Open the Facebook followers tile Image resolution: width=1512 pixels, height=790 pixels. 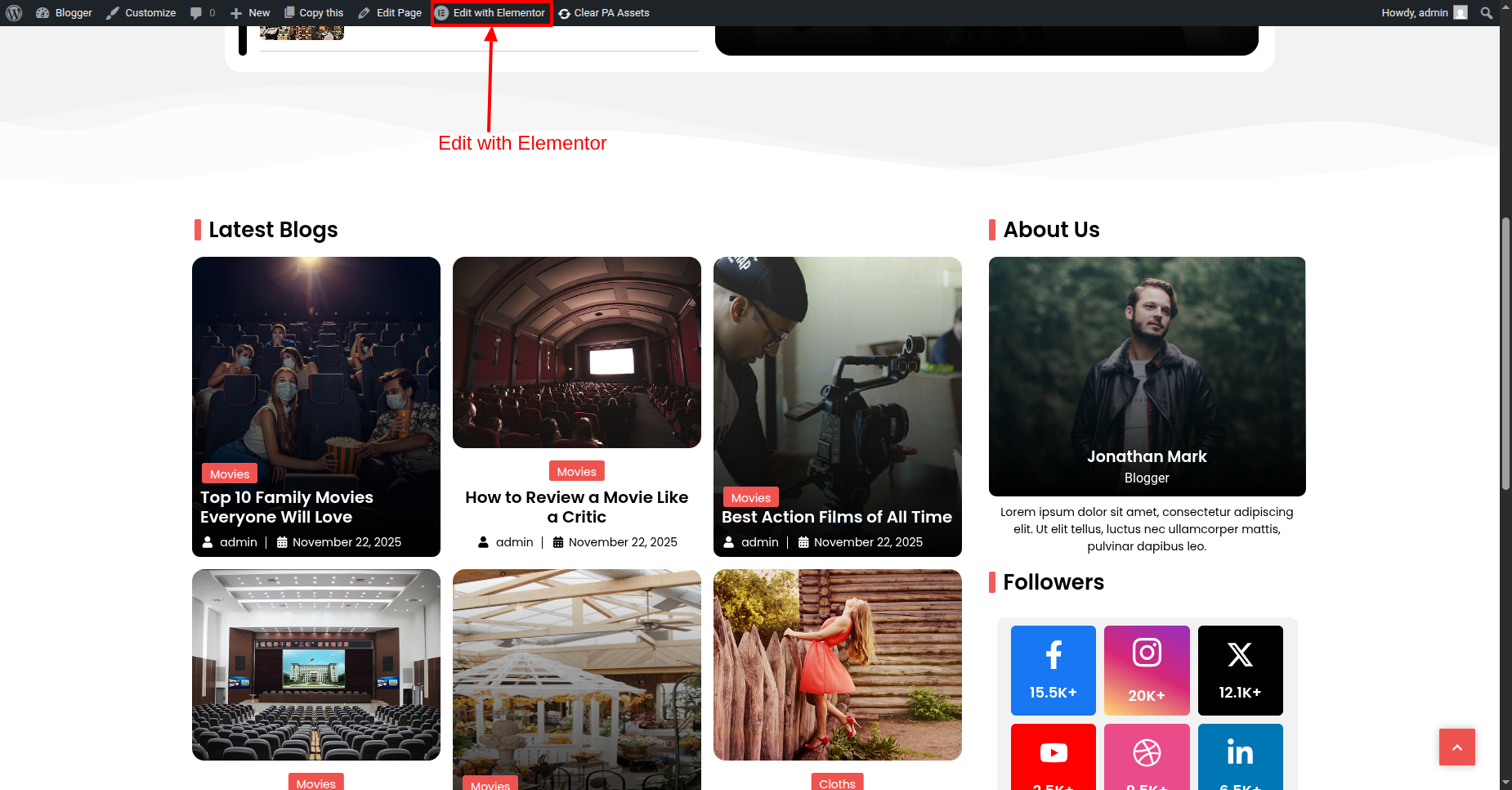1053,670
